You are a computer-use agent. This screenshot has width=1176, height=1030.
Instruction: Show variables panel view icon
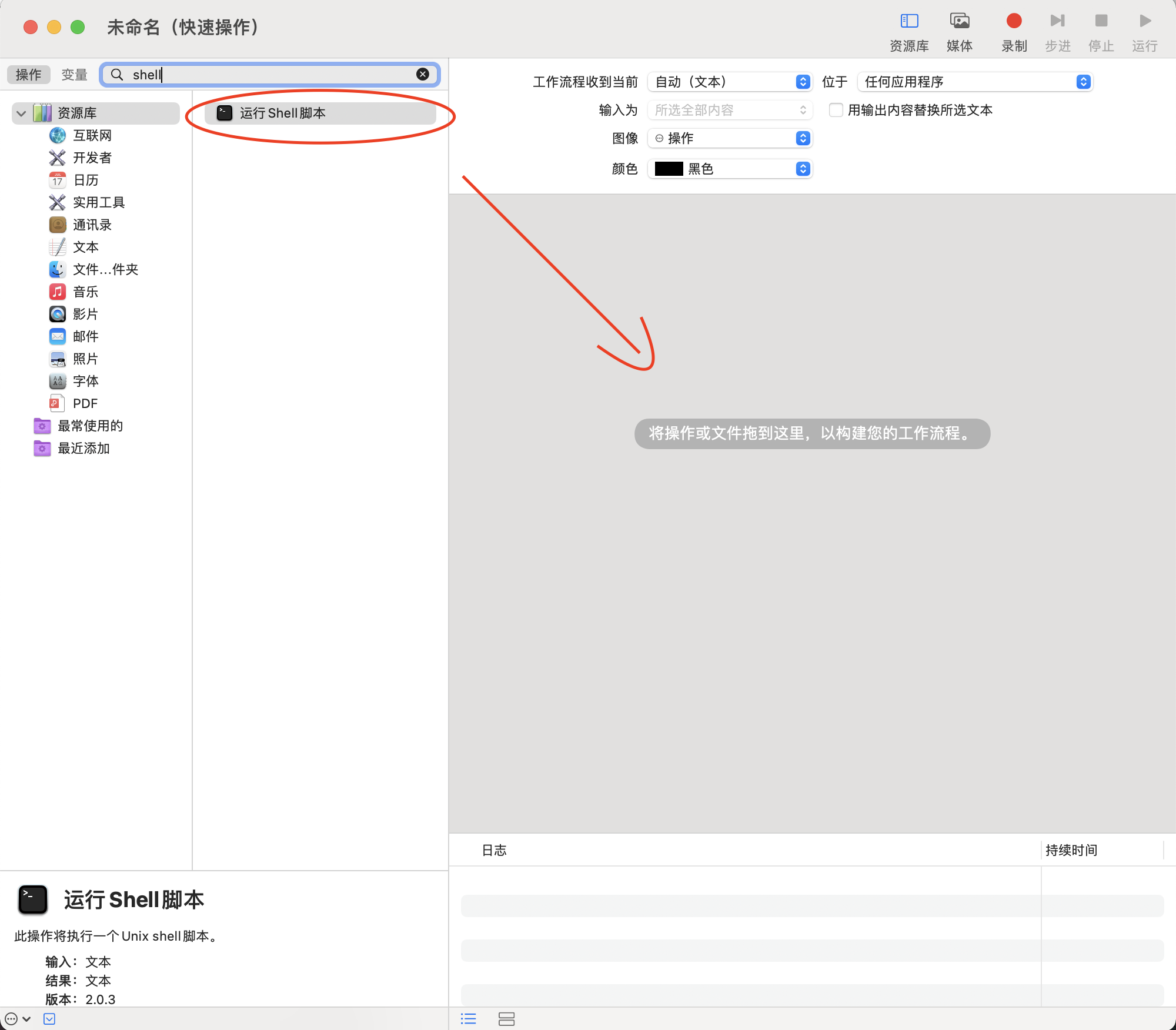506,1019
